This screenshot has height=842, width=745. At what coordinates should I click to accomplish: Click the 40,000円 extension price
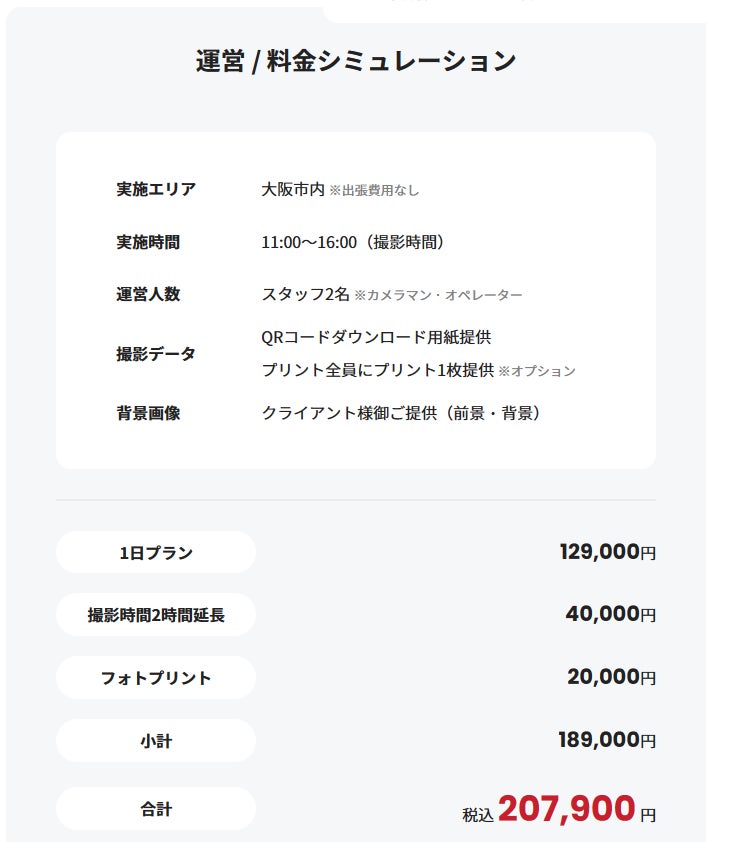[x=610, y=614]
